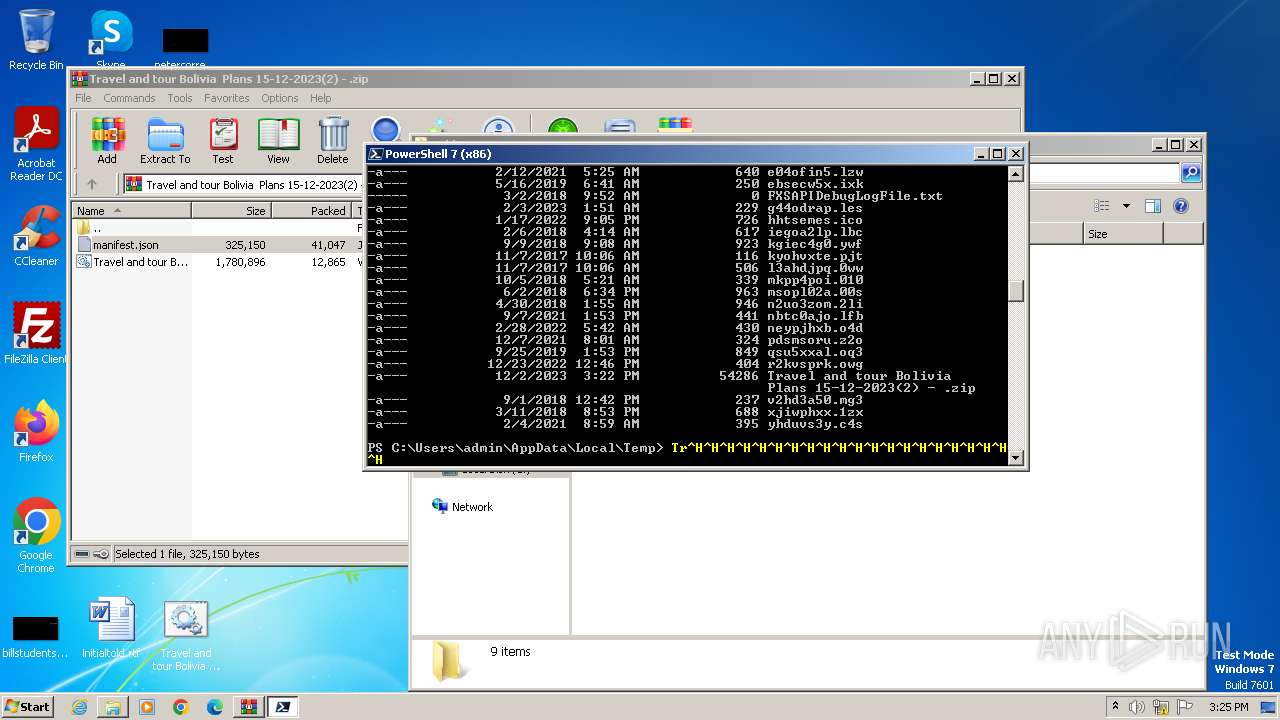1280x720 pixels.
Task: Click the PowerShell title bar icon
Action: (x=375, y=154)
